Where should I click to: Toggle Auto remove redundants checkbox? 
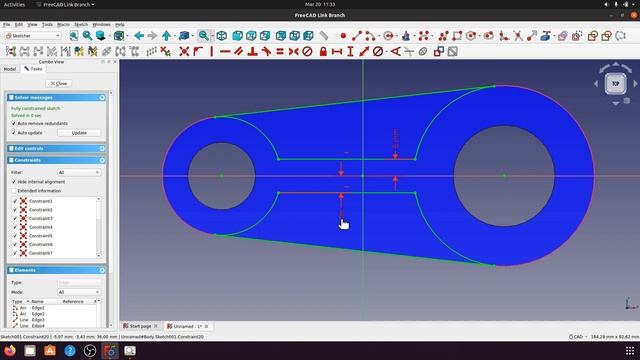tap(13, 123)
